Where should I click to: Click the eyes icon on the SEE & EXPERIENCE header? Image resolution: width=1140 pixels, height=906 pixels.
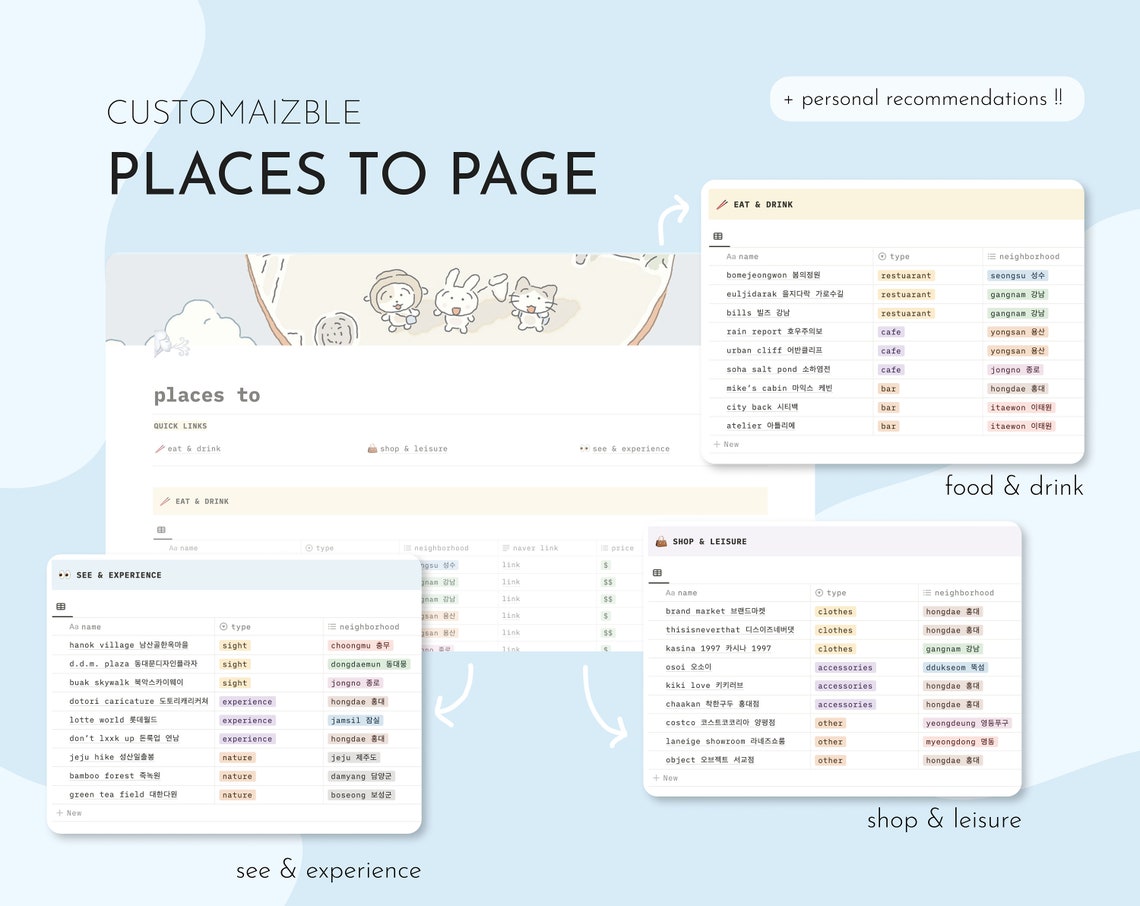[62, 575]
